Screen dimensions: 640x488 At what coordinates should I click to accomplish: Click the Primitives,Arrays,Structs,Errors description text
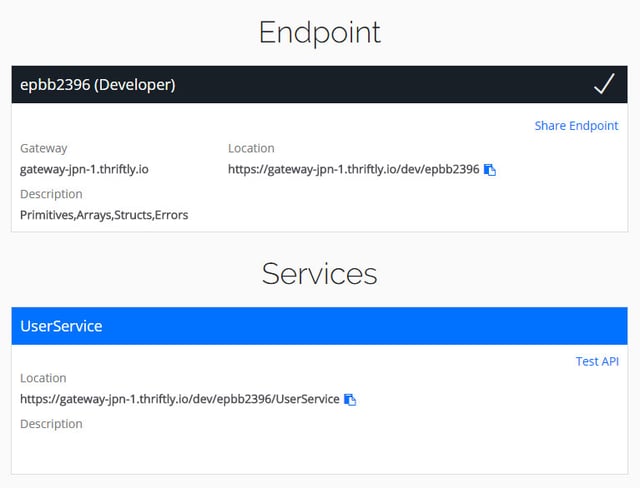[x=104, y=215]
